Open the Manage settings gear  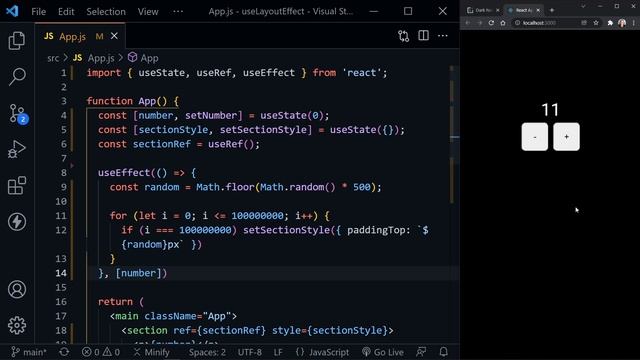coord(17,325)
